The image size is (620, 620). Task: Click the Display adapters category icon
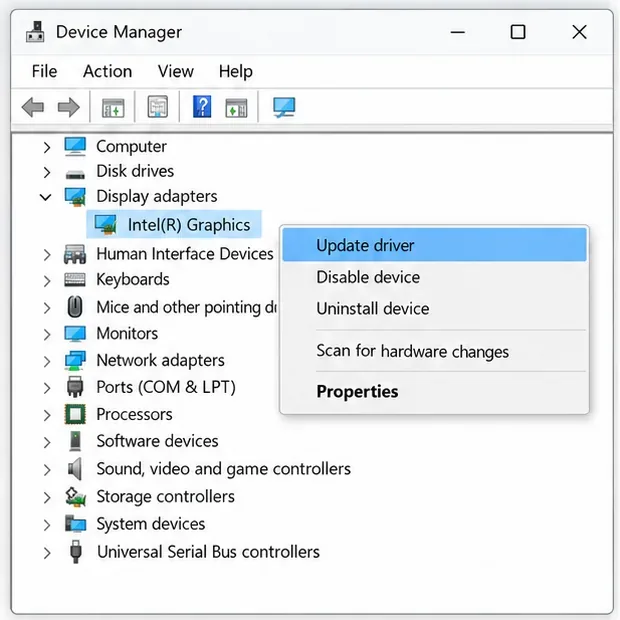[75, 197]
